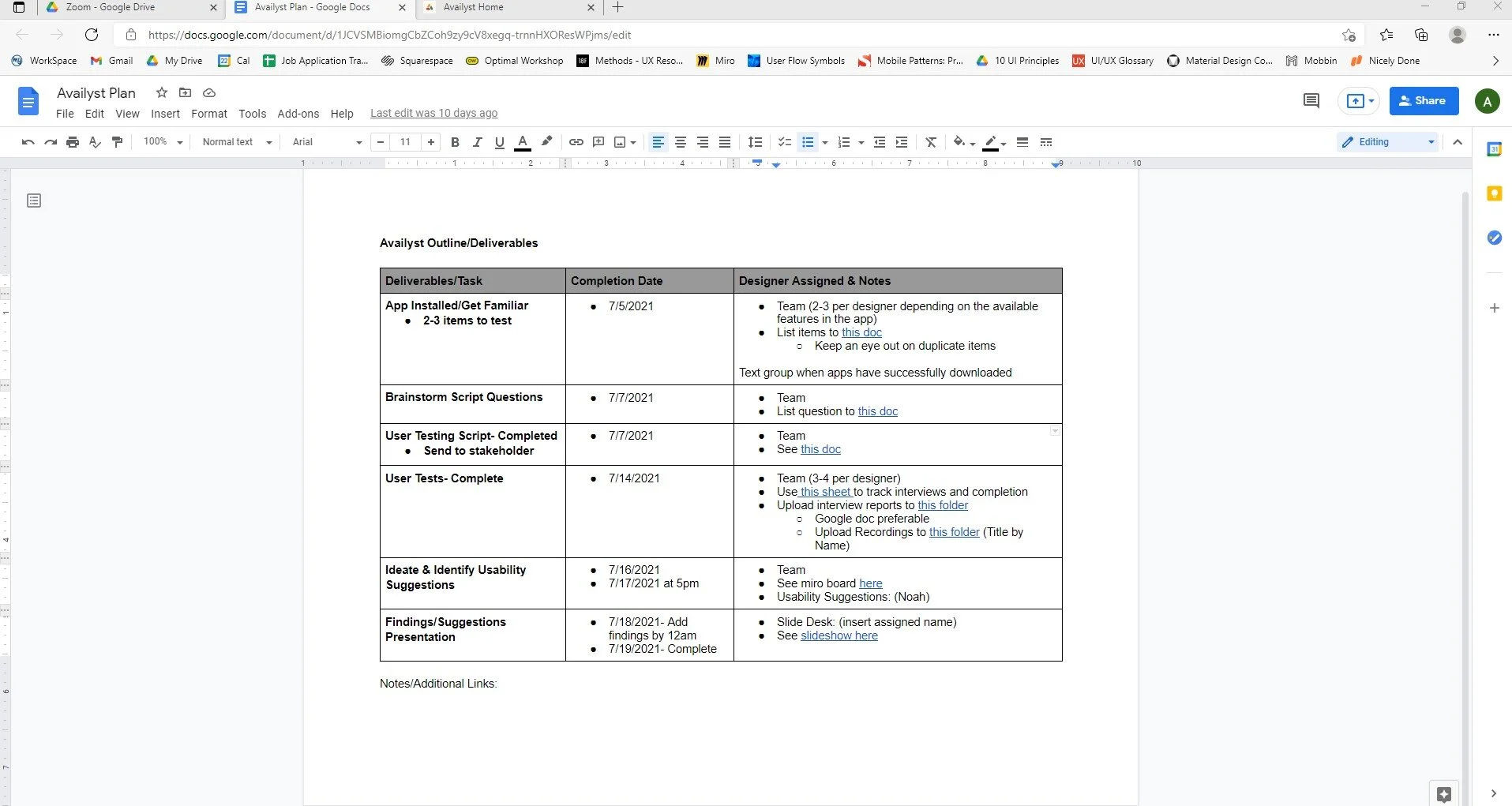Viewport: 1512px width, 806px height.
Task: Toggle underline formatting
Action: pyautogui.click(x=499, y=142)
